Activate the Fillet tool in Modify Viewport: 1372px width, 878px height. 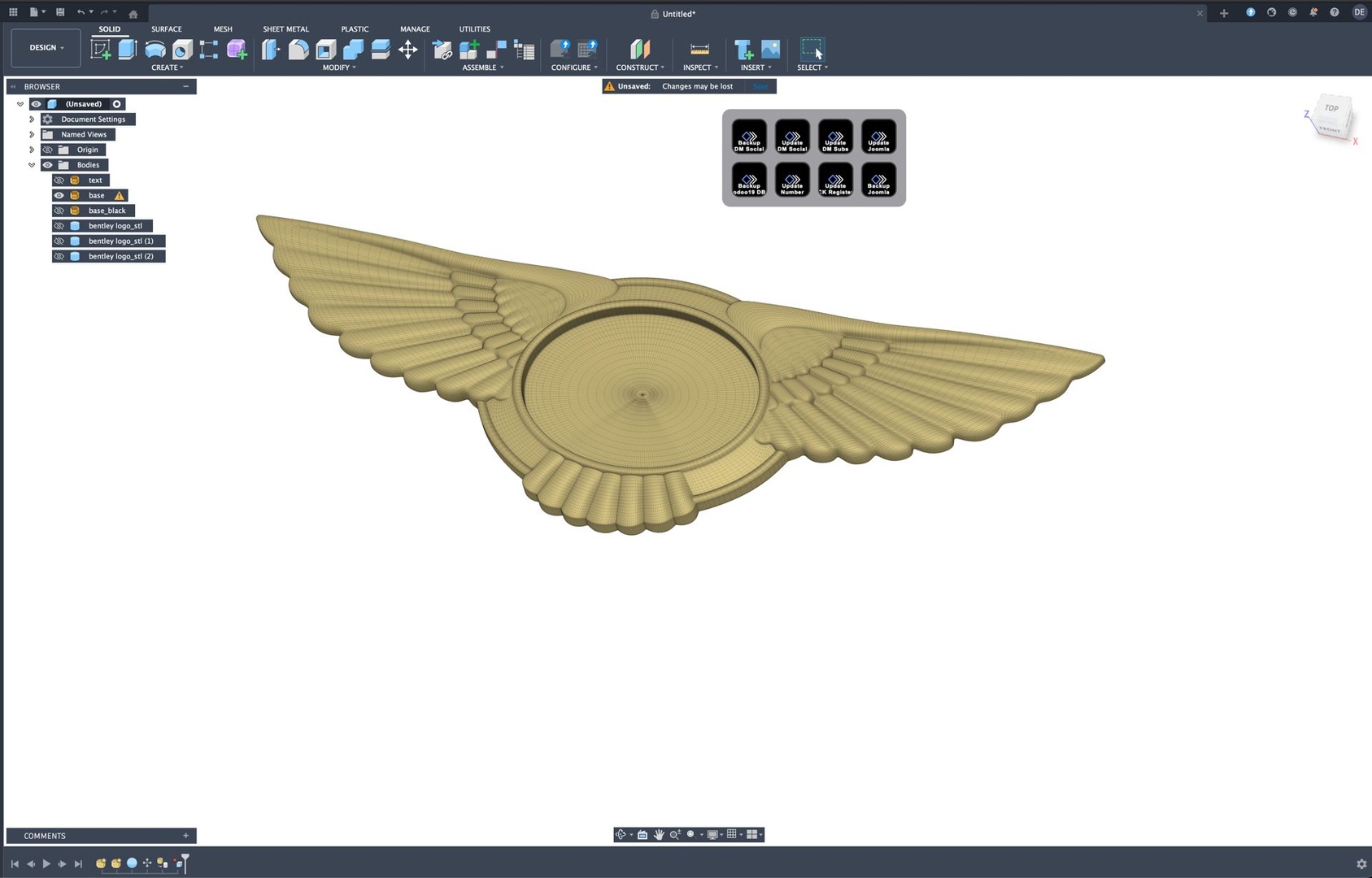[298, 49]
